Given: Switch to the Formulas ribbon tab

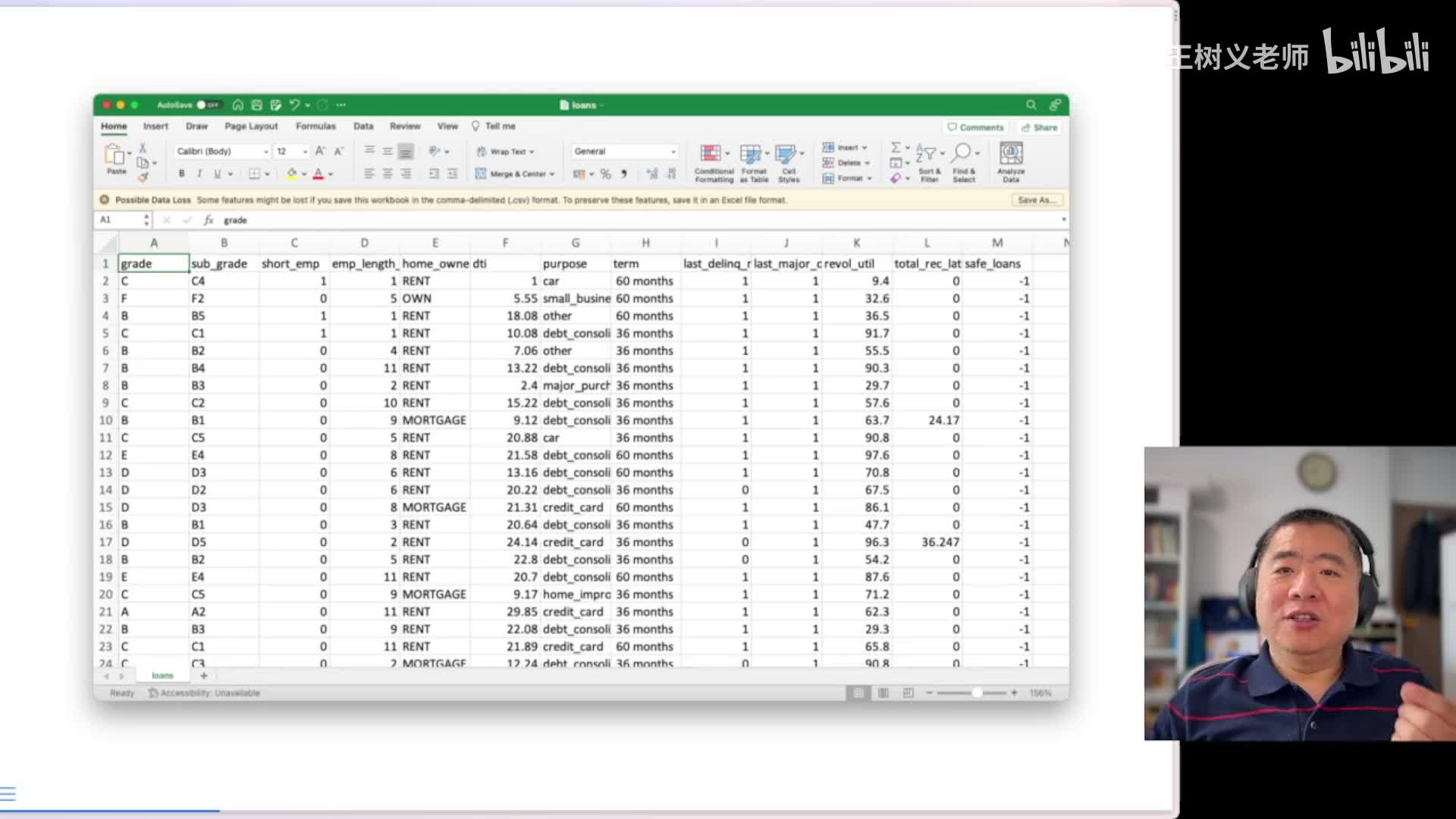Looking at the screenshot, I should click(x=315, y=126).
